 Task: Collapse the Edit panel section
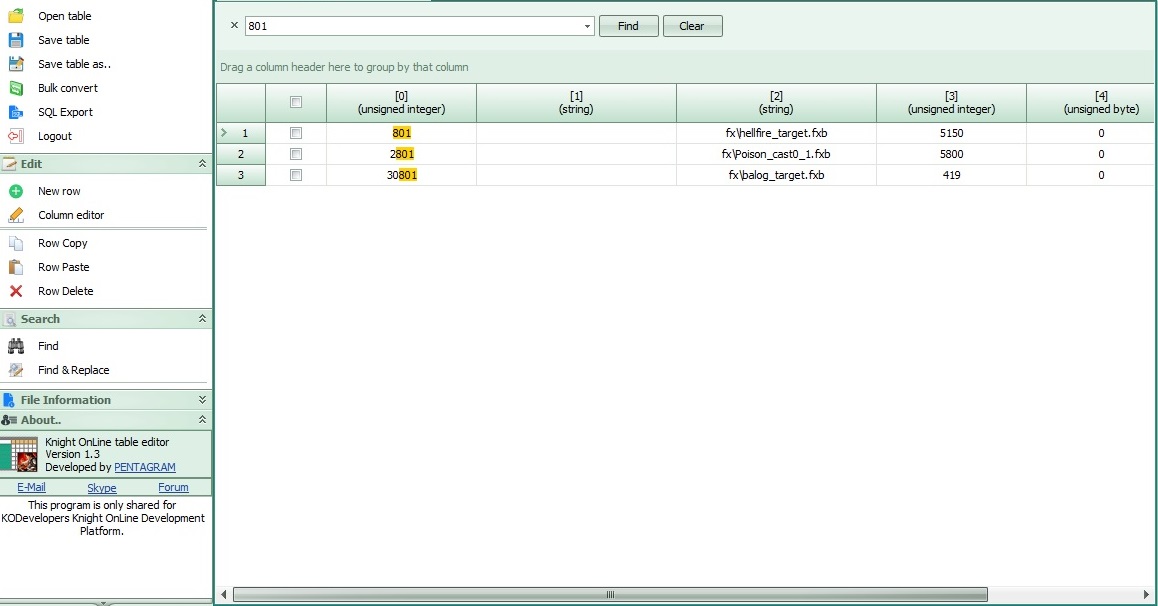202,164
